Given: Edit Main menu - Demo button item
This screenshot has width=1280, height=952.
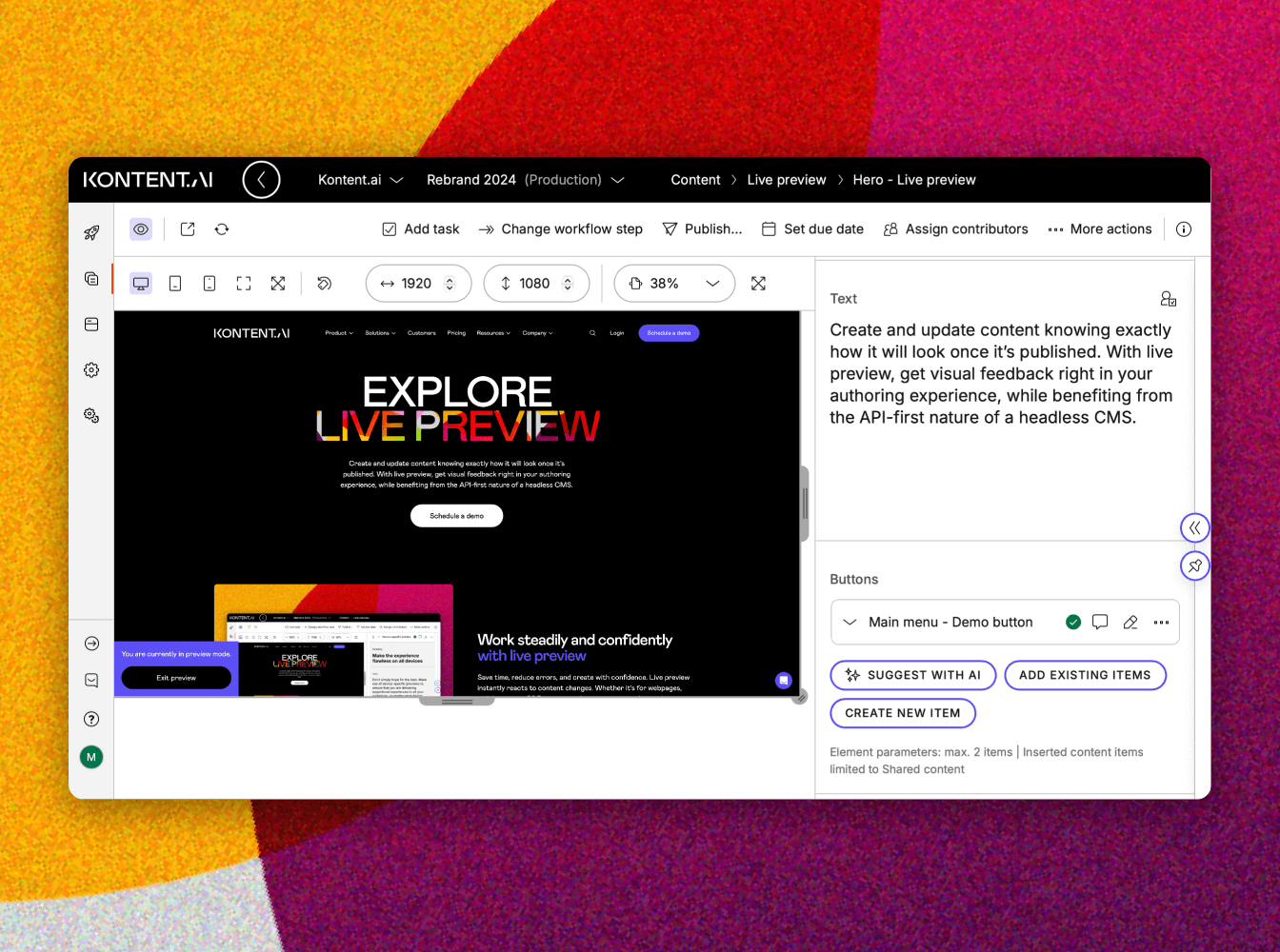Looking at the screenshot, I should (x=1130, y=623).
